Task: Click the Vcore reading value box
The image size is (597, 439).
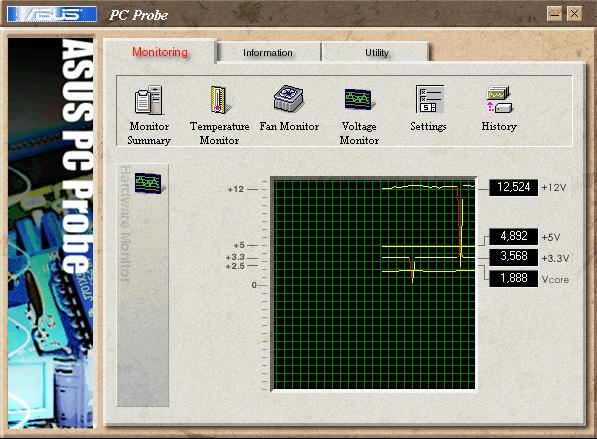Action: [513, 279]
